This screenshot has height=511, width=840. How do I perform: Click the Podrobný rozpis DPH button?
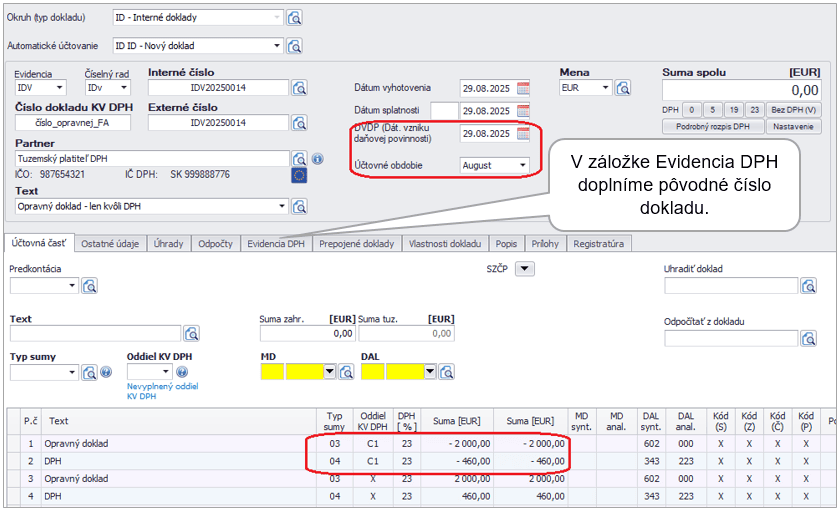(713, 127)
